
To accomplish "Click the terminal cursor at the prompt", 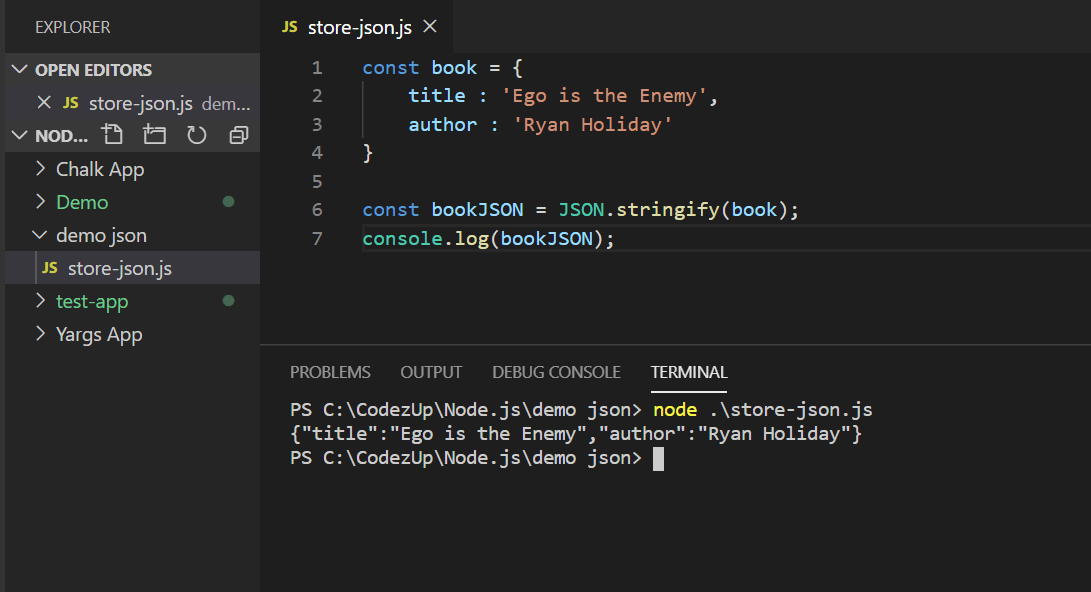I will pyautogui.click(x=658, y=457).
